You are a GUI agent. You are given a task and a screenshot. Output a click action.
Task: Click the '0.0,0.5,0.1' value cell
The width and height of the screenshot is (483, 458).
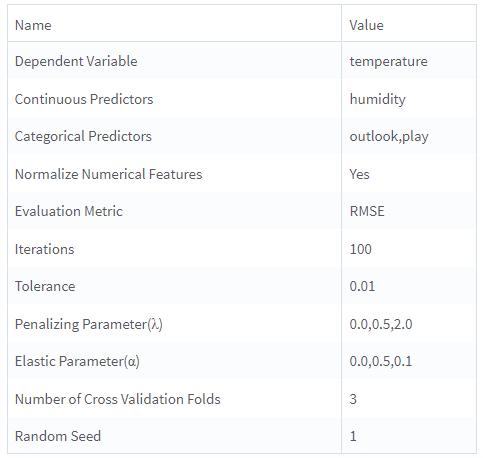381,361
